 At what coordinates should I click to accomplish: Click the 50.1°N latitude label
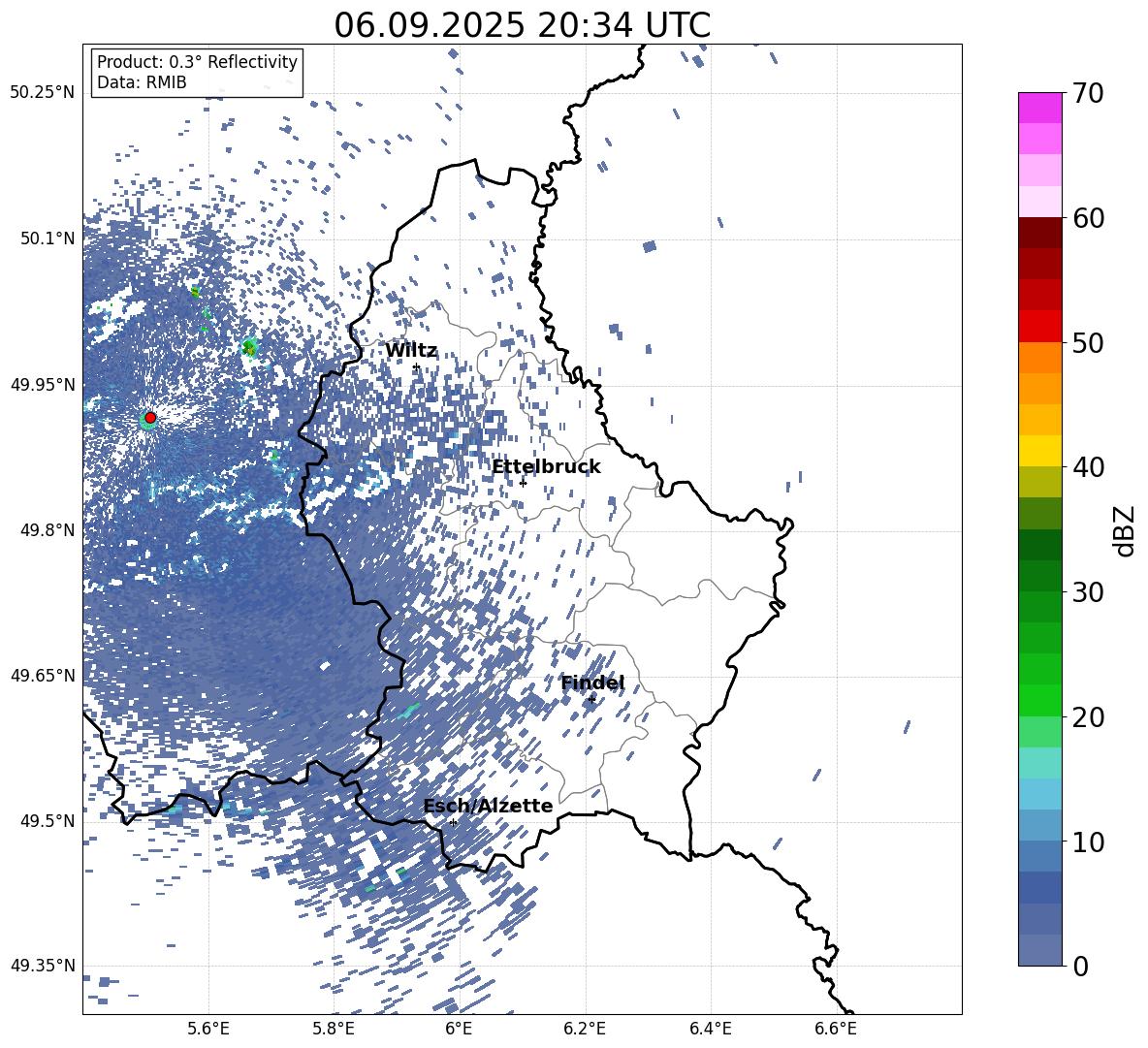(47, 238)
